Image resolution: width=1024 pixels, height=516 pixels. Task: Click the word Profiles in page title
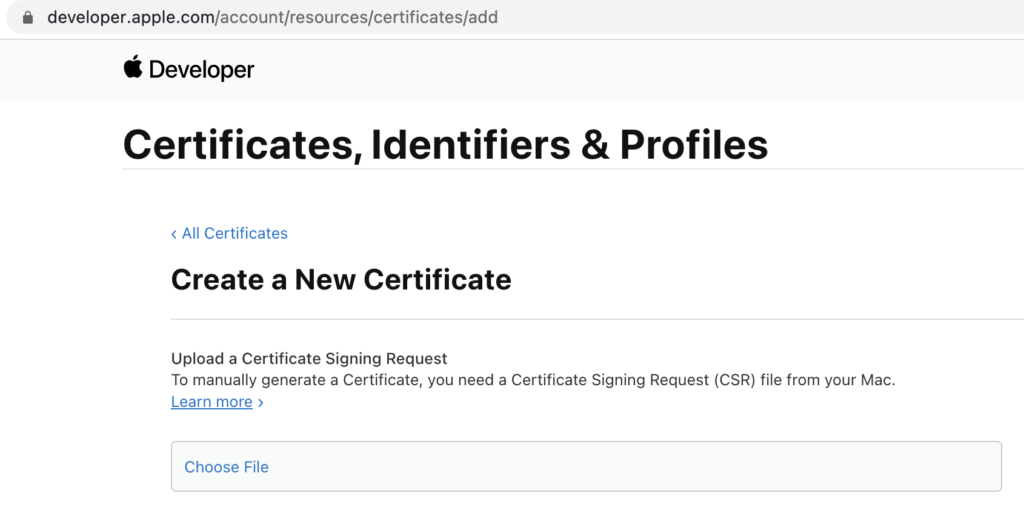[x=694, y=145]
